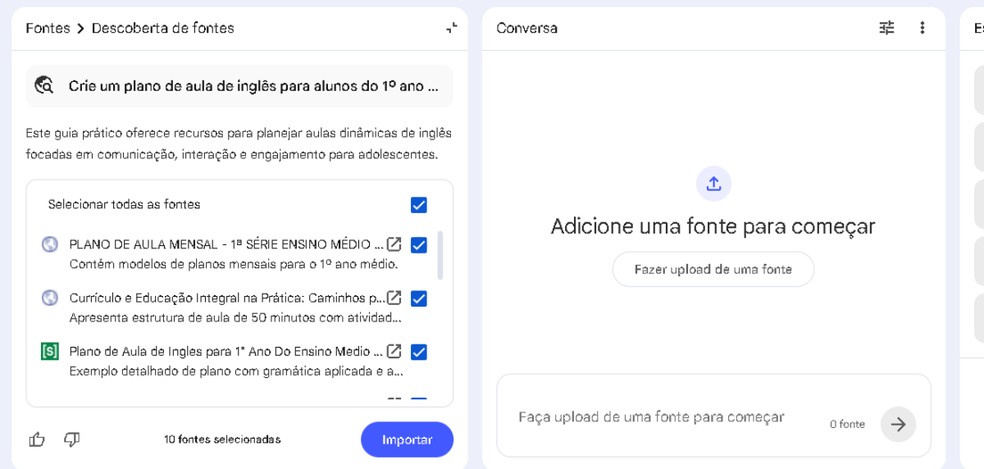Screen dimensions: 984x469
Task: Uncheck Currículo e Educação Integral source
Action: [419, 298]
